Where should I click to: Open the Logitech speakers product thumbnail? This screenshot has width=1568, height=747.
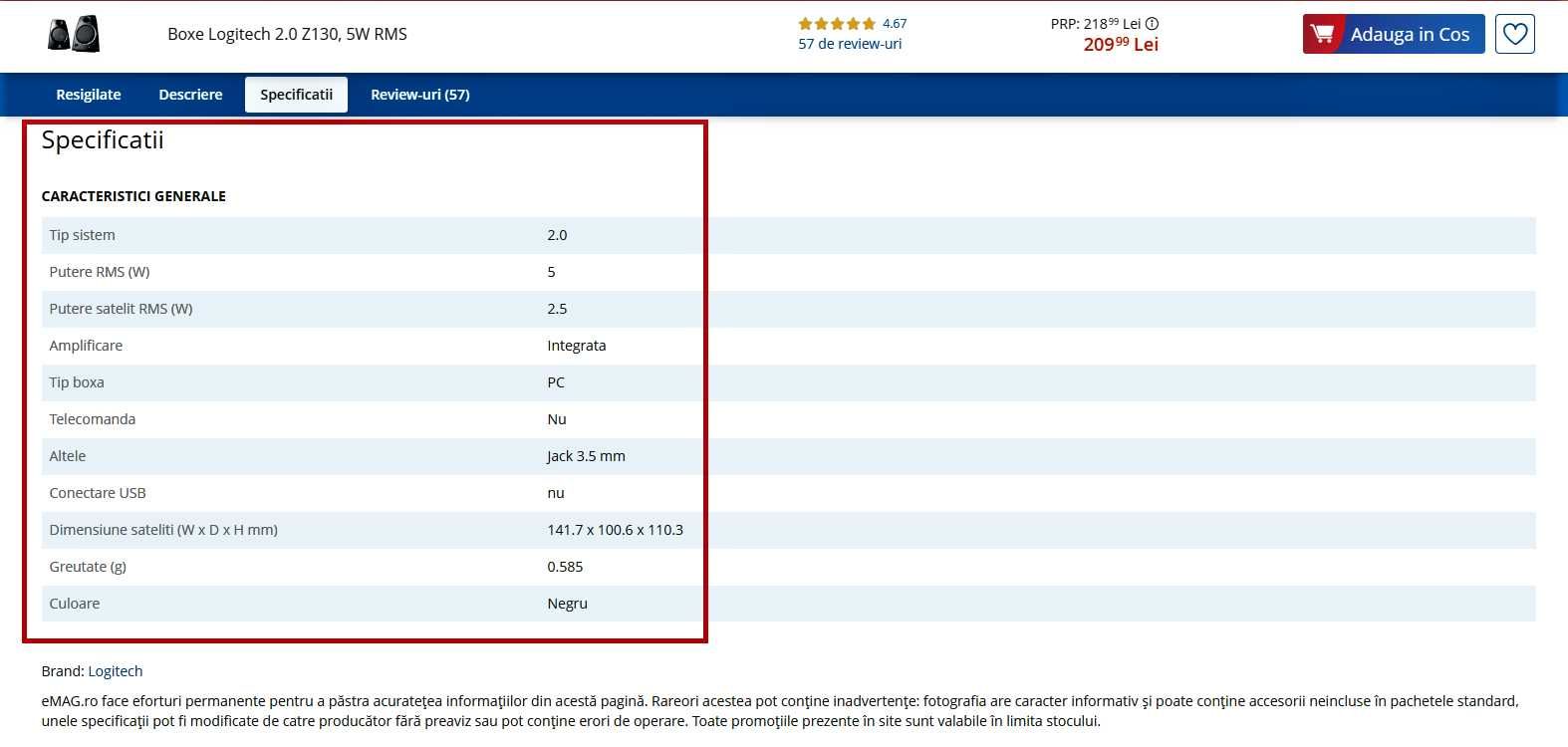[74, 34]
